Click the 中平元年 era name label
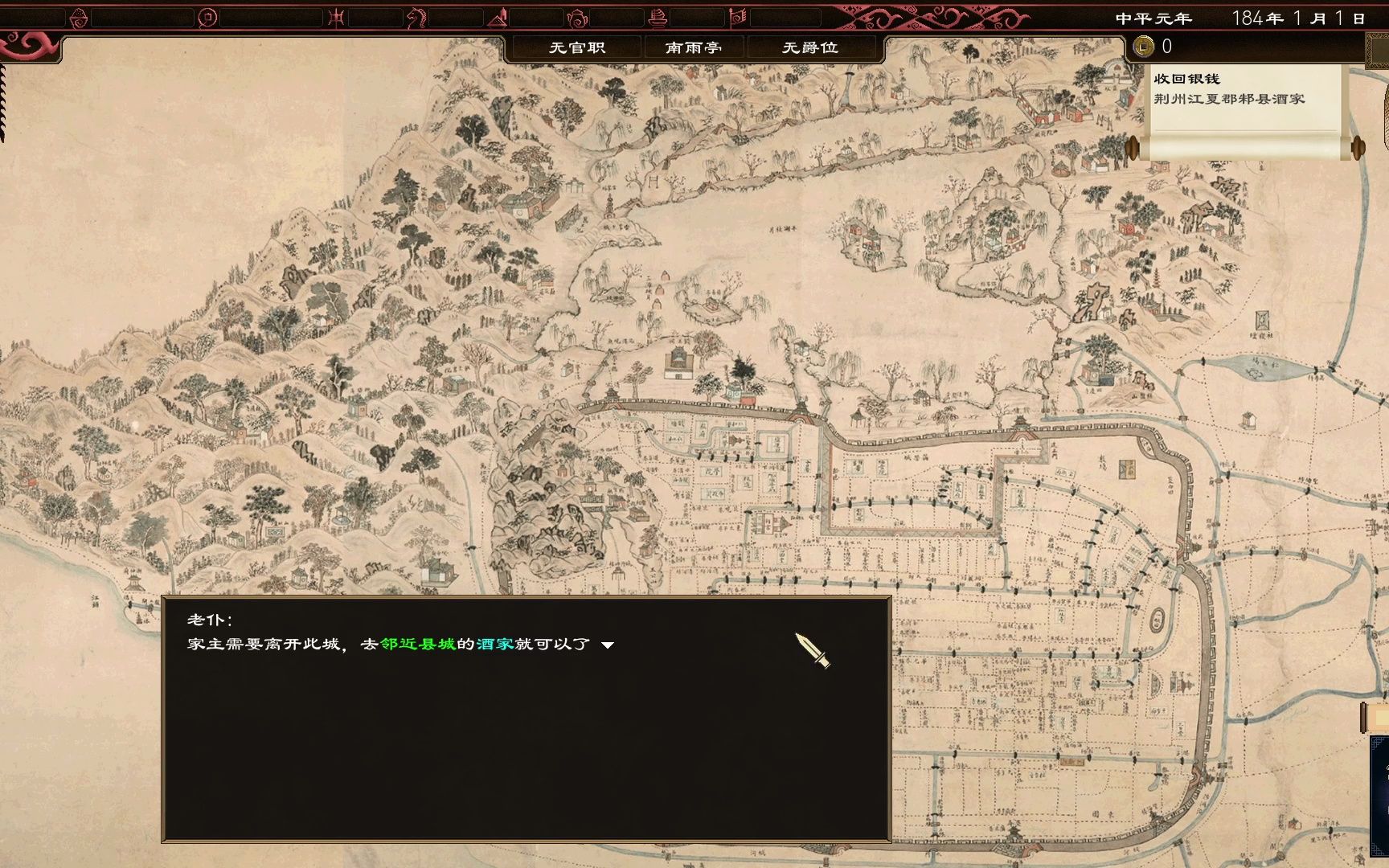Image resolution: width=1389 pixels, height=868 pixels. click(1153, 18)
